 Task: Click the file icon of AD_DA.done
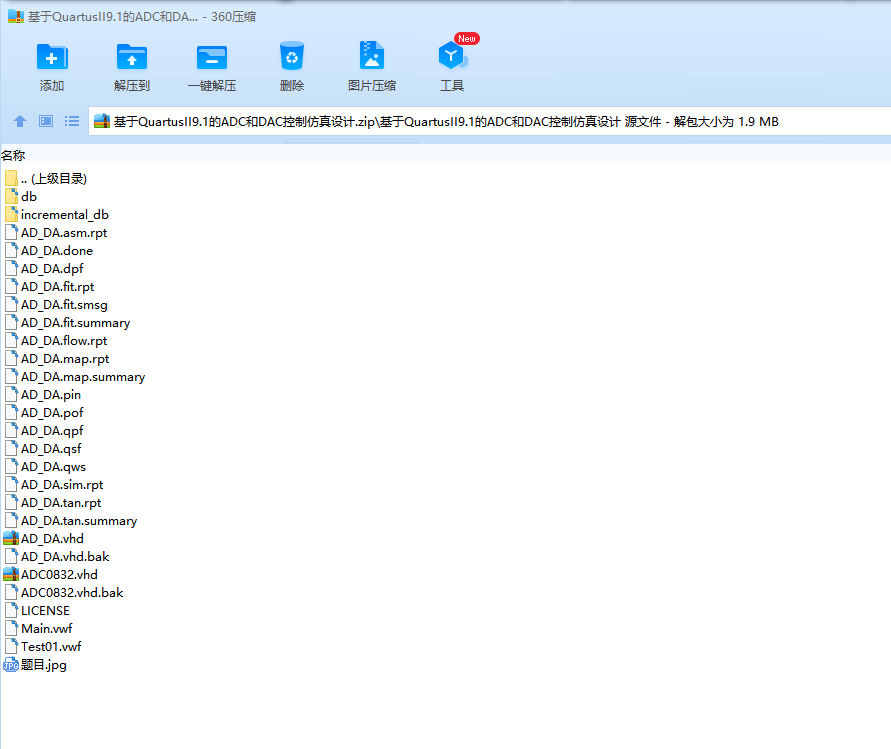pyautogui.click(x=11, y=251)
